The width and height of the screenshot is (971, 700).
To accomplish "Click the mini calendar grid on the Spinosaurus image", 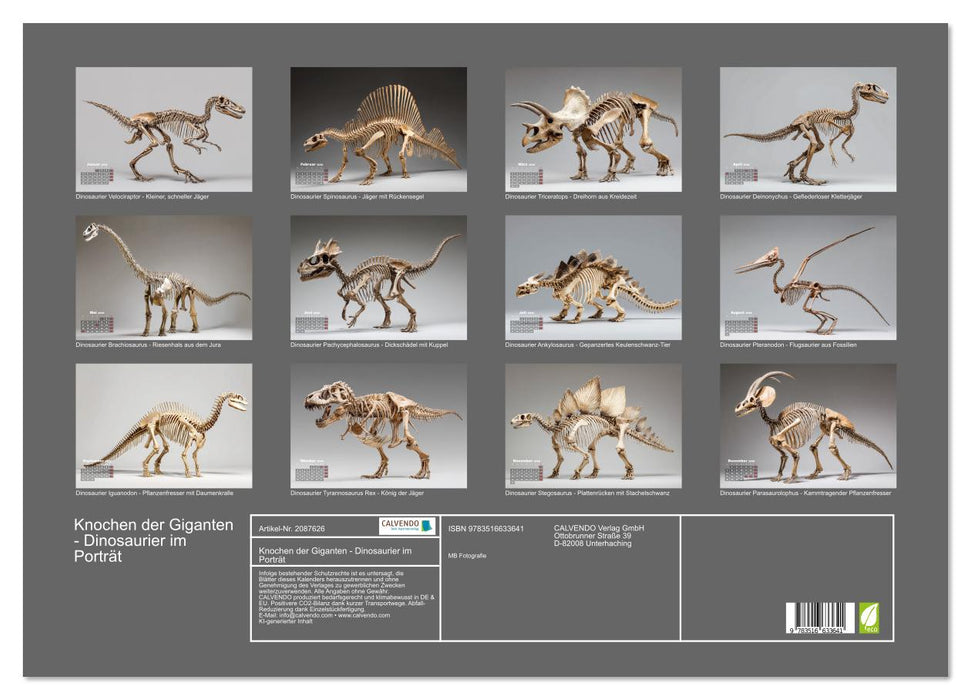I will [x=312, y=175].
